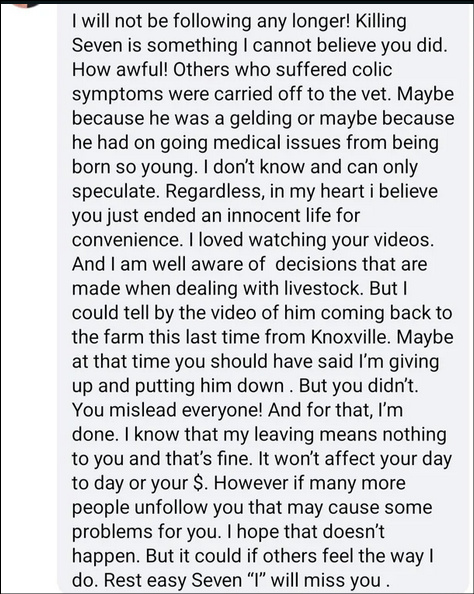Open the commenter's profile picture avatar
The width and height of the screenshot is (474, 594).
(x=28, y=4)
